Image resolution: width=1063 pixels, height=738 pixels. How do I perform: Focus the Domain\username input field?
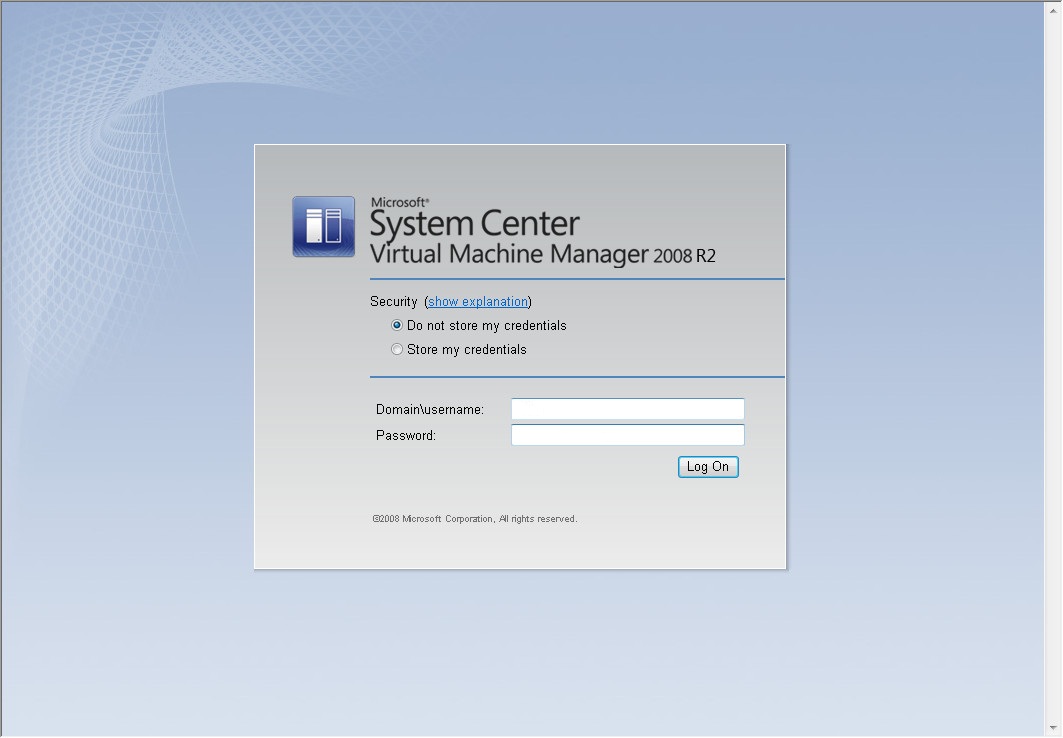tap(627, 409)
